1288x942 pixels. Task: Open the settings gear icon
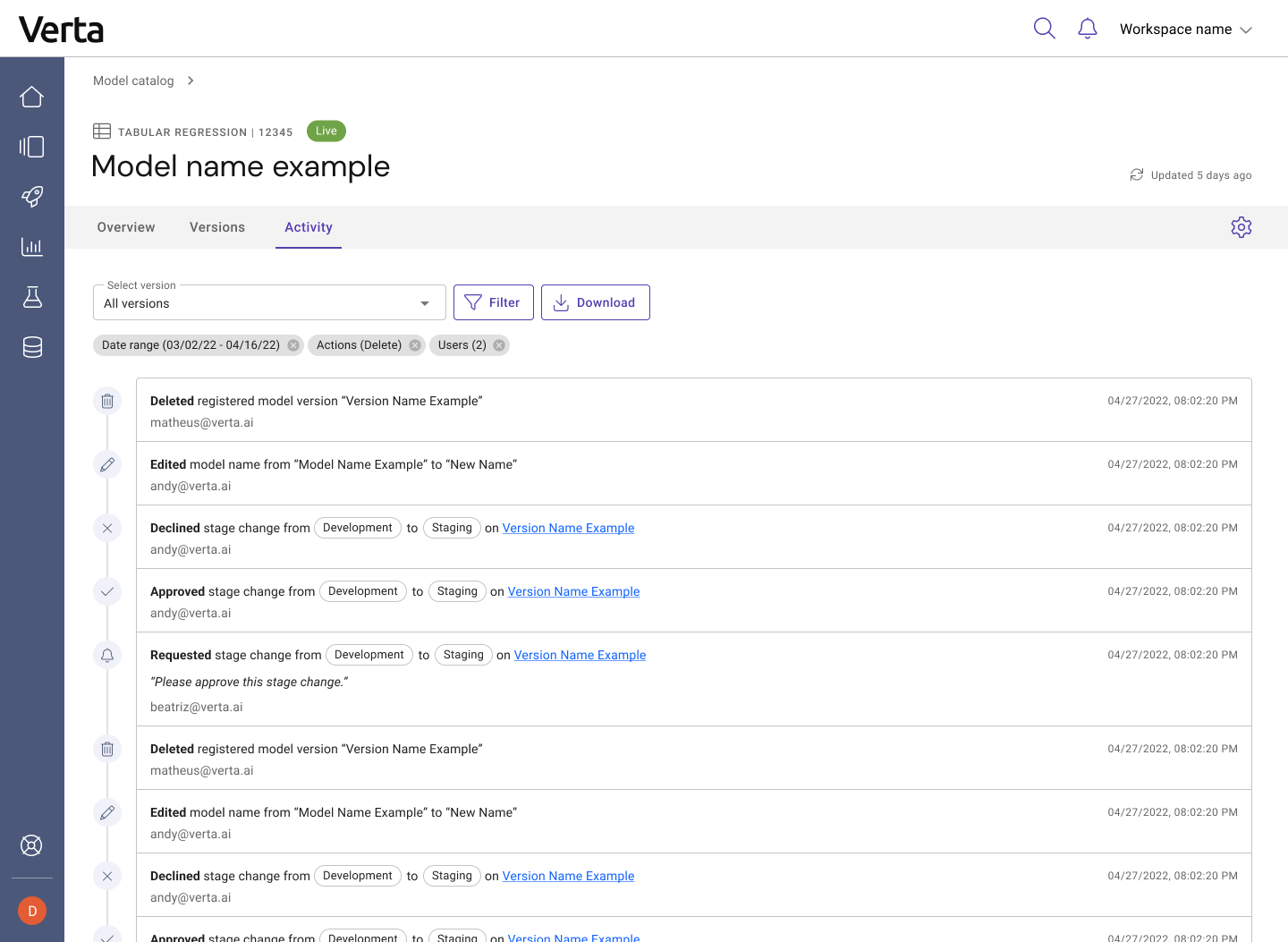tap(1241, 227)
